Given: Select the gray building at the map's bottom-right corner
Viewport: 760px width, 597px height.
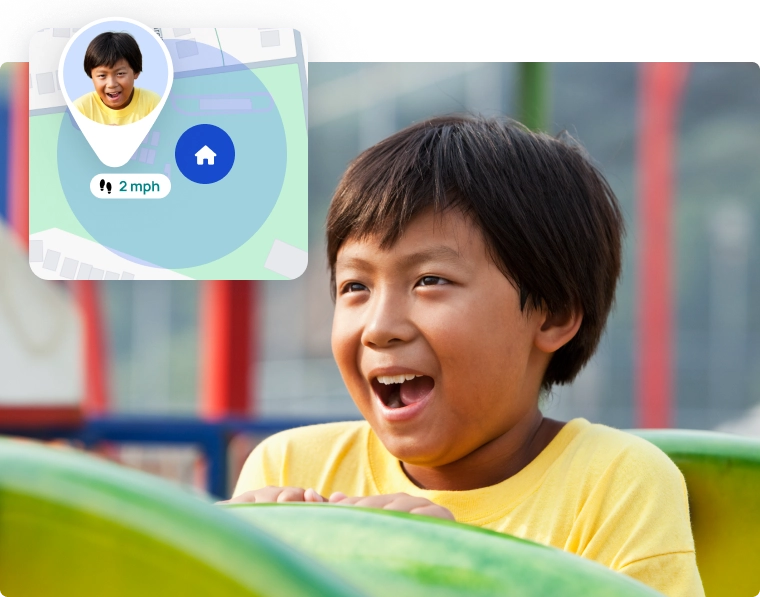Looking at the screenshot, I should 286,259.
